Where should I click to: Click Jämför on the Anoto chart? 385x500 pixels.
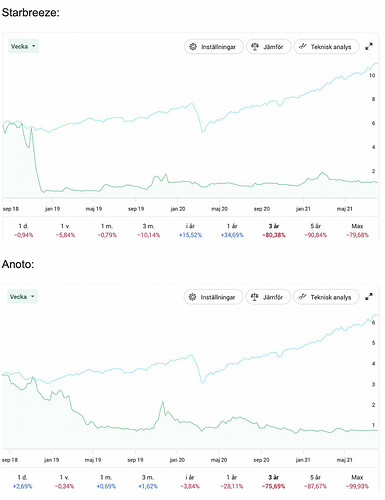(x=268, y=297)
